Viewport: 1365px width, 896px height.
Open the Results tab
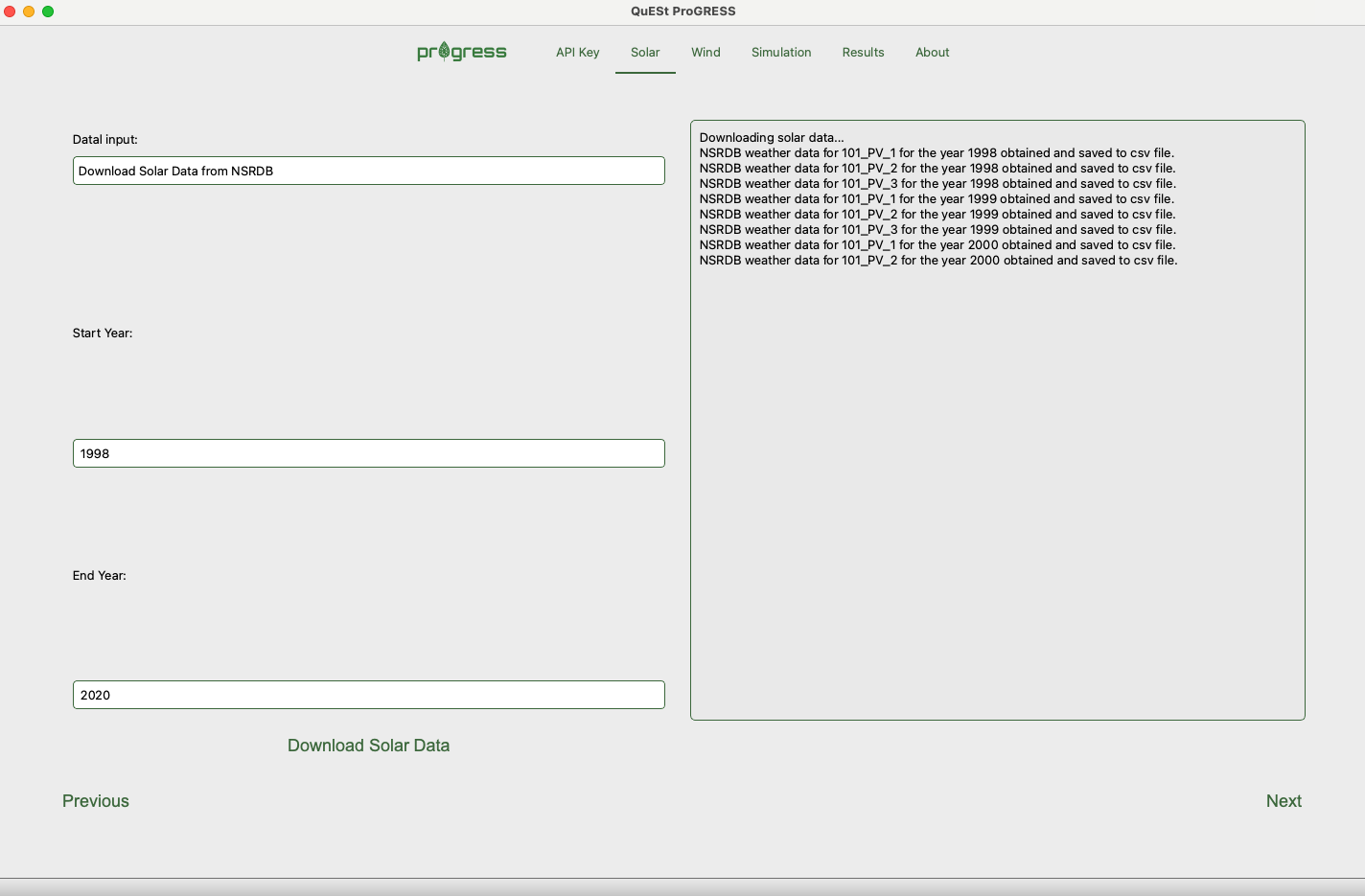[x=863, y=53]
